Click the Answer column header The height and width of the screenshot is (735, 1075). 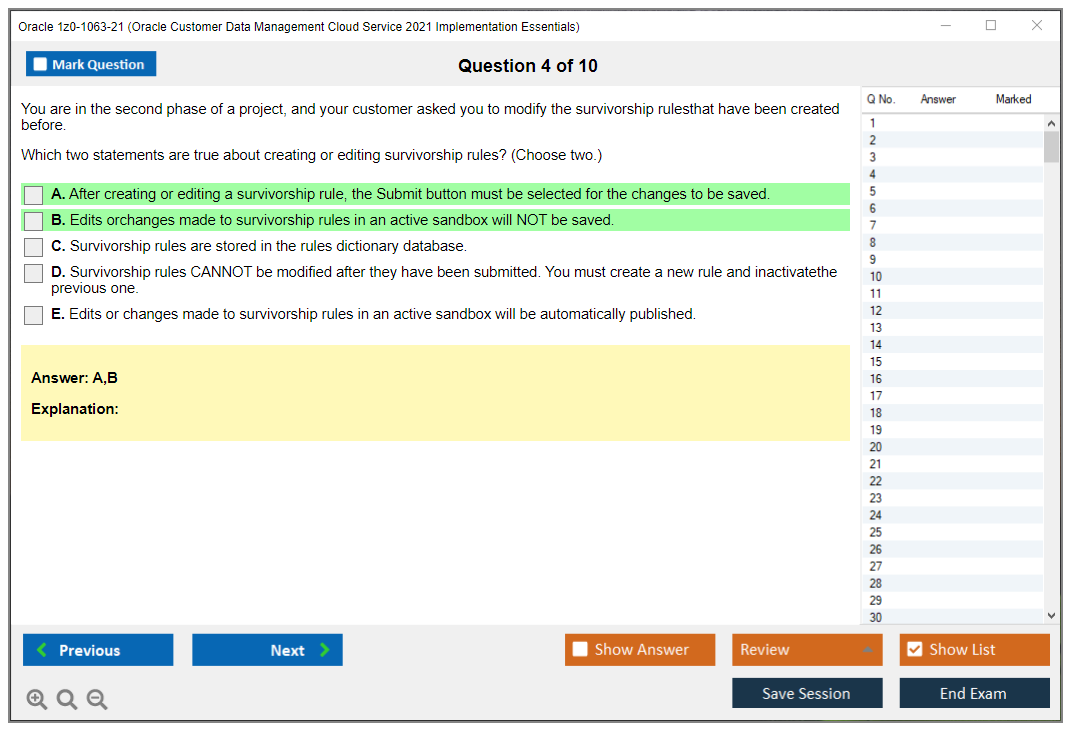pyautogui.click(x=938, y=99)
